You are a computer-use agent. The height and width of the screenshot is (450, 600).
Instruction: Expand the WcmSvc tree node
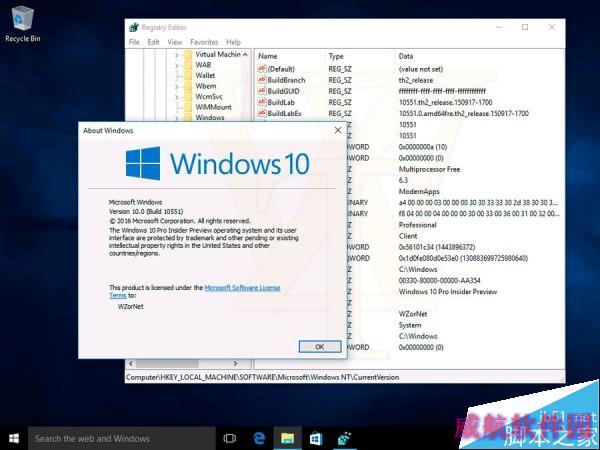pos(177,97)
